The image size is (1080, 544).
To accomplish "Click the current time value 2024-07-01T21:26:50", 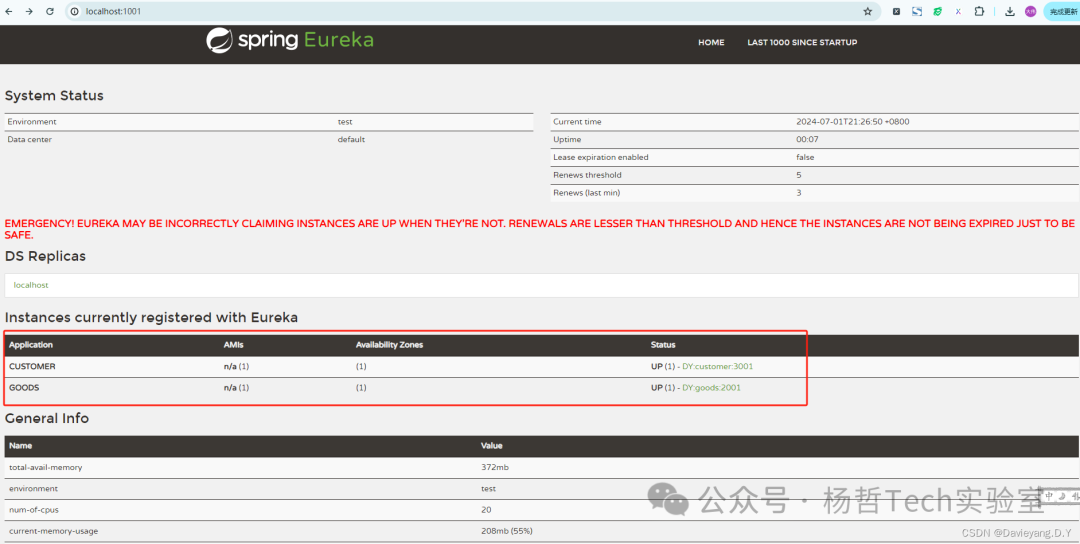I will point(853,122).
